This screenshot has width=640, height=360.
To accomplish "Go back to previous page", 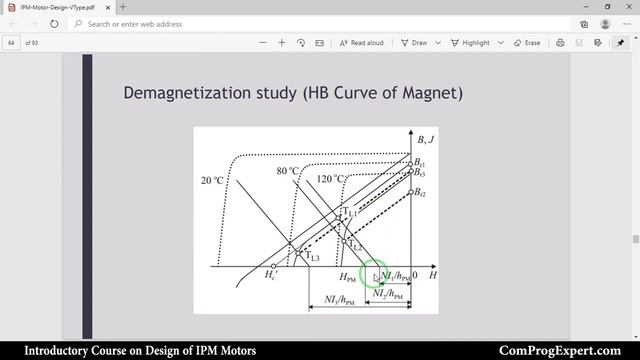I will [13, 24].
